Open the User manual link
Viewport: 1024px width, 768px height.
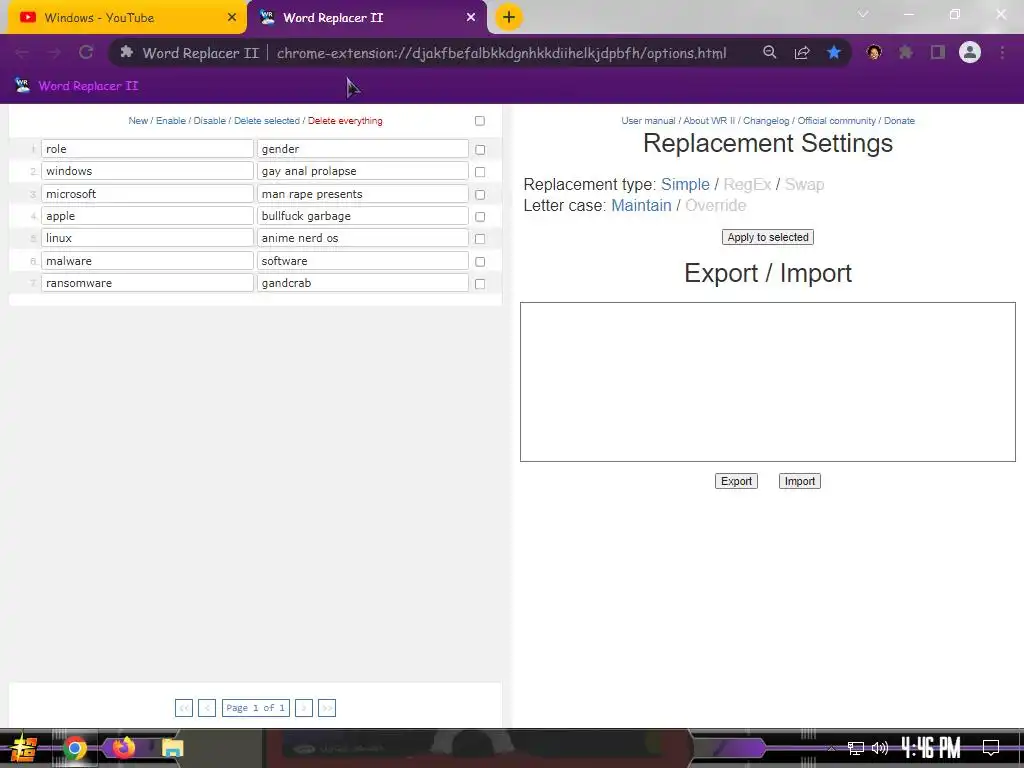coord(648,121)
